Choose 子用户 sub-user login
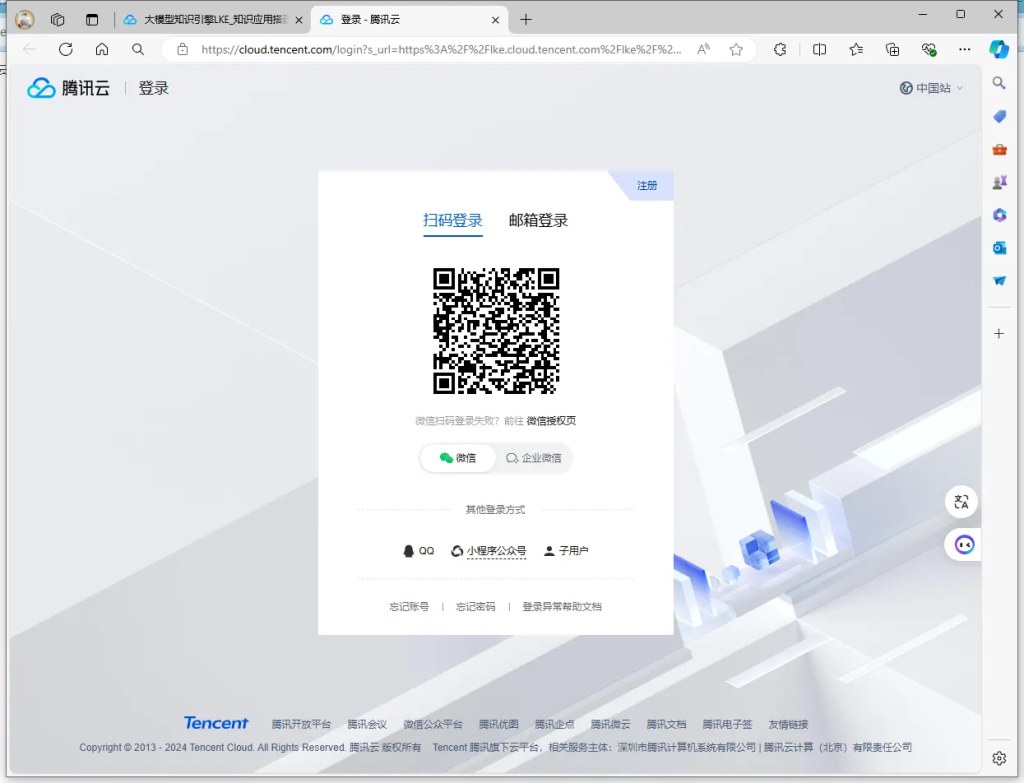This screenshot has height=783, width=1024. (566, 551)
